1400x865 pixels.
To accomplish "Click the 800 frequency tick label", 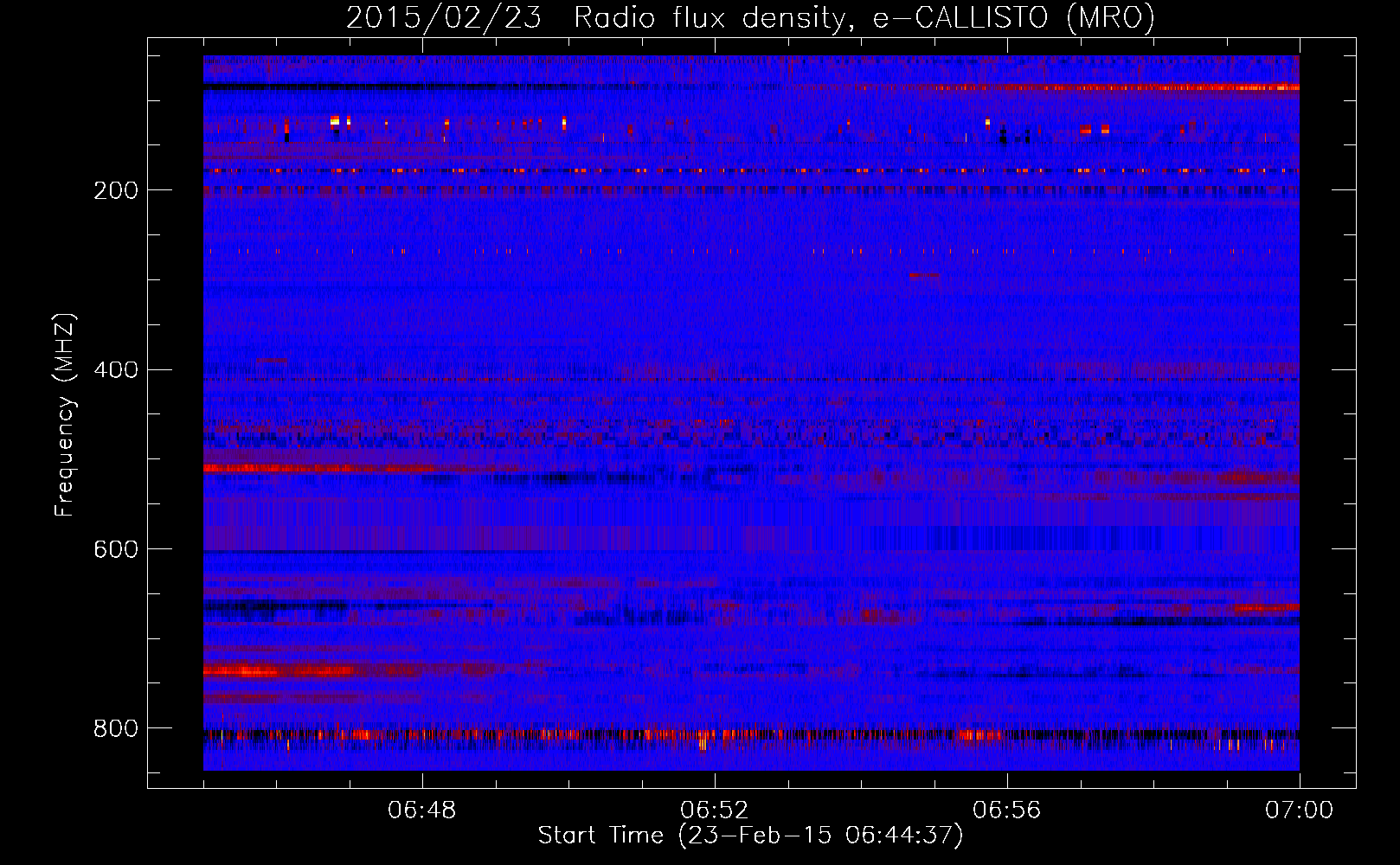I will pos(116,729).
